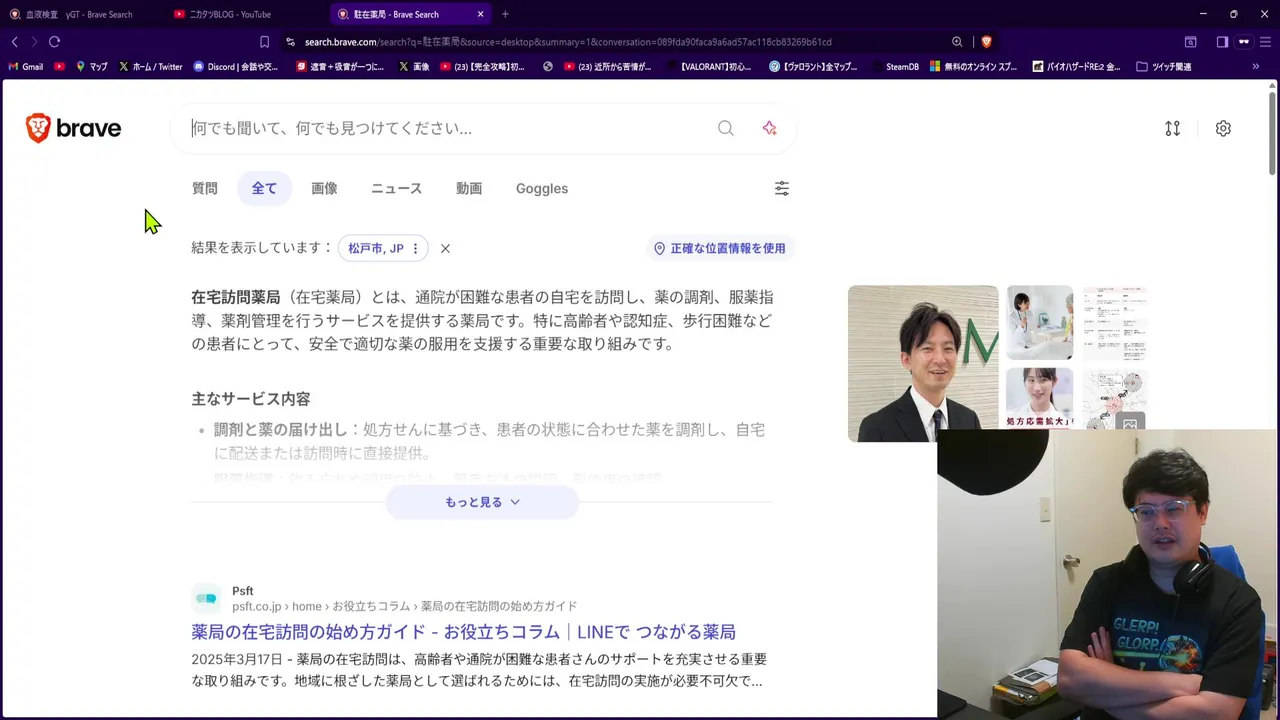1280x720 pixels.
Task: Switch to 血液検査 γGT browser tab
Action: pyautogui.click(x=80, y=14)
